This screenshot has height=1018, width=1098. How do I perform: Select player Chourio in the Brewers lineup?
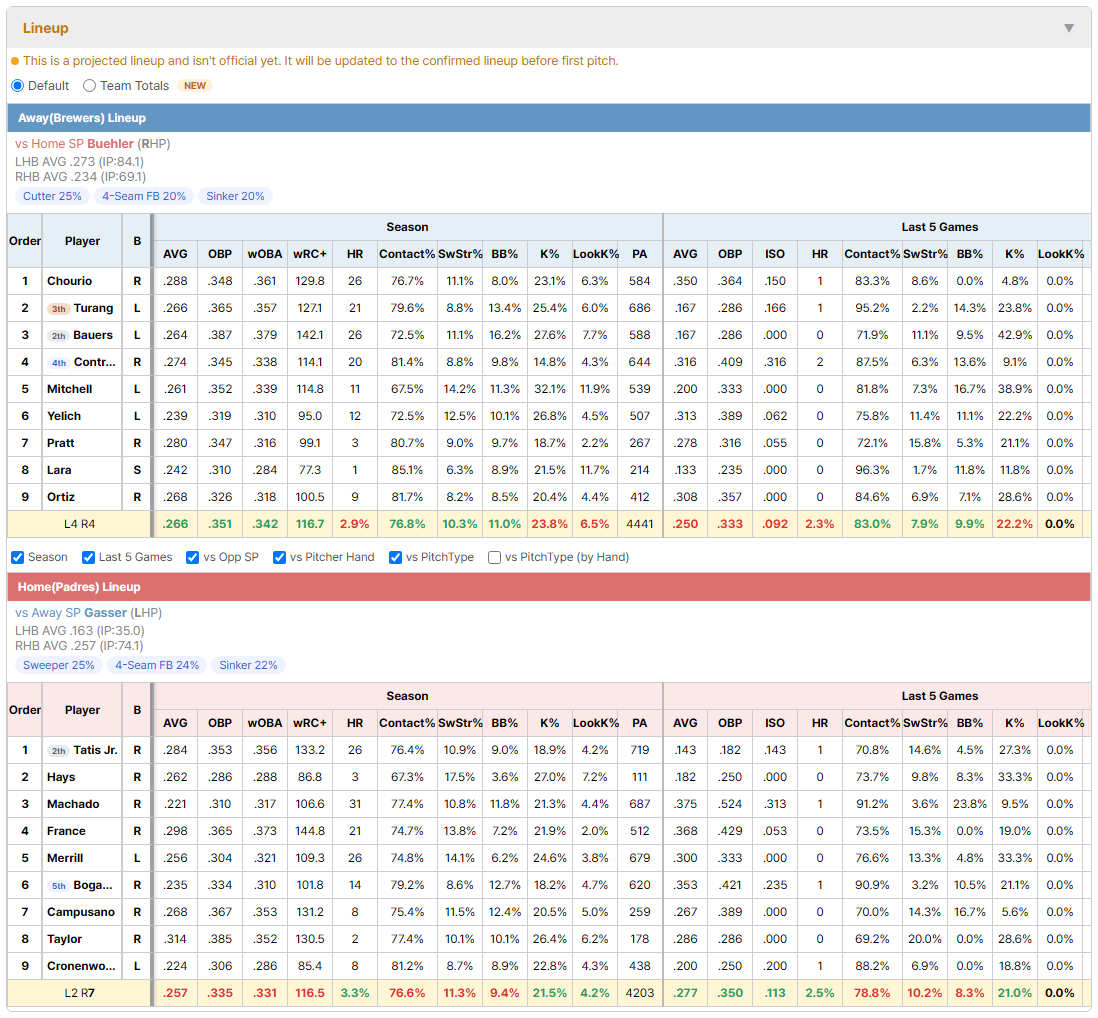click(69, 281)
